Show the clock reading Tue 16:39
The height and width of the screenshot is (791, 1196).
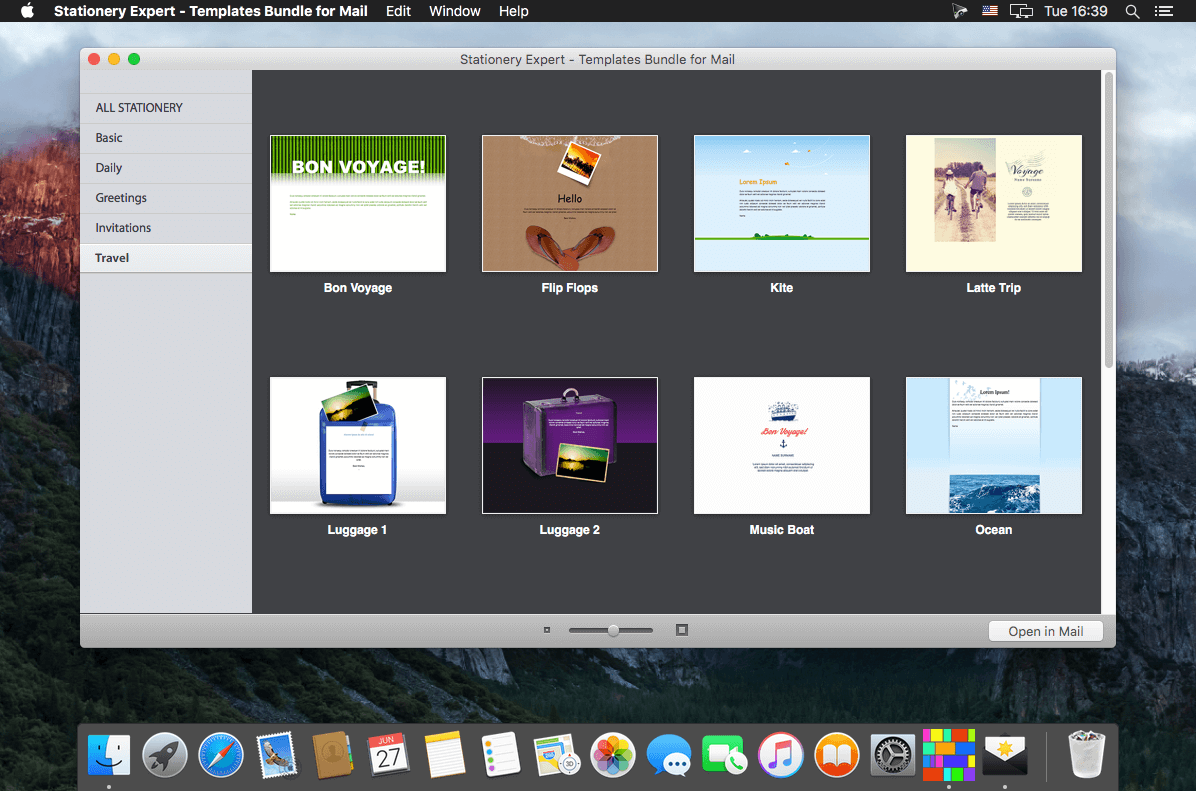point(1075,11)
